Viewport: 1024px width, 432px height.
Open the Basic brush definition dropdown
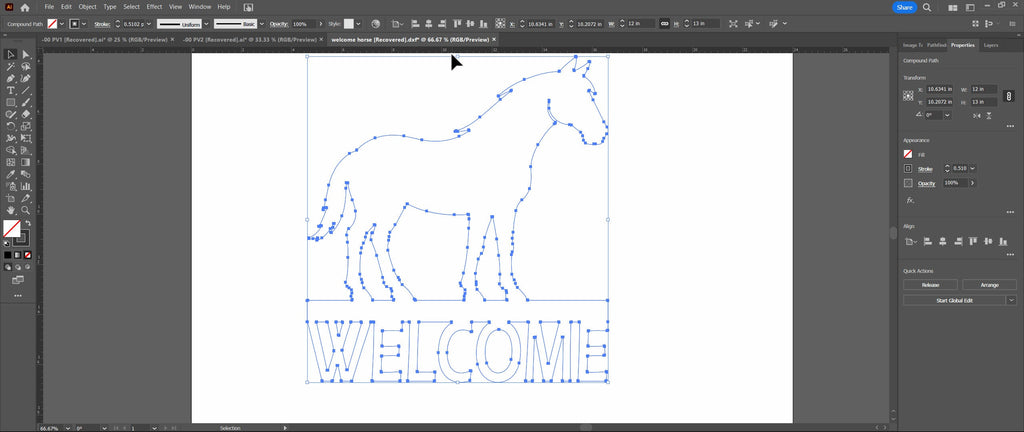(262, 23)
